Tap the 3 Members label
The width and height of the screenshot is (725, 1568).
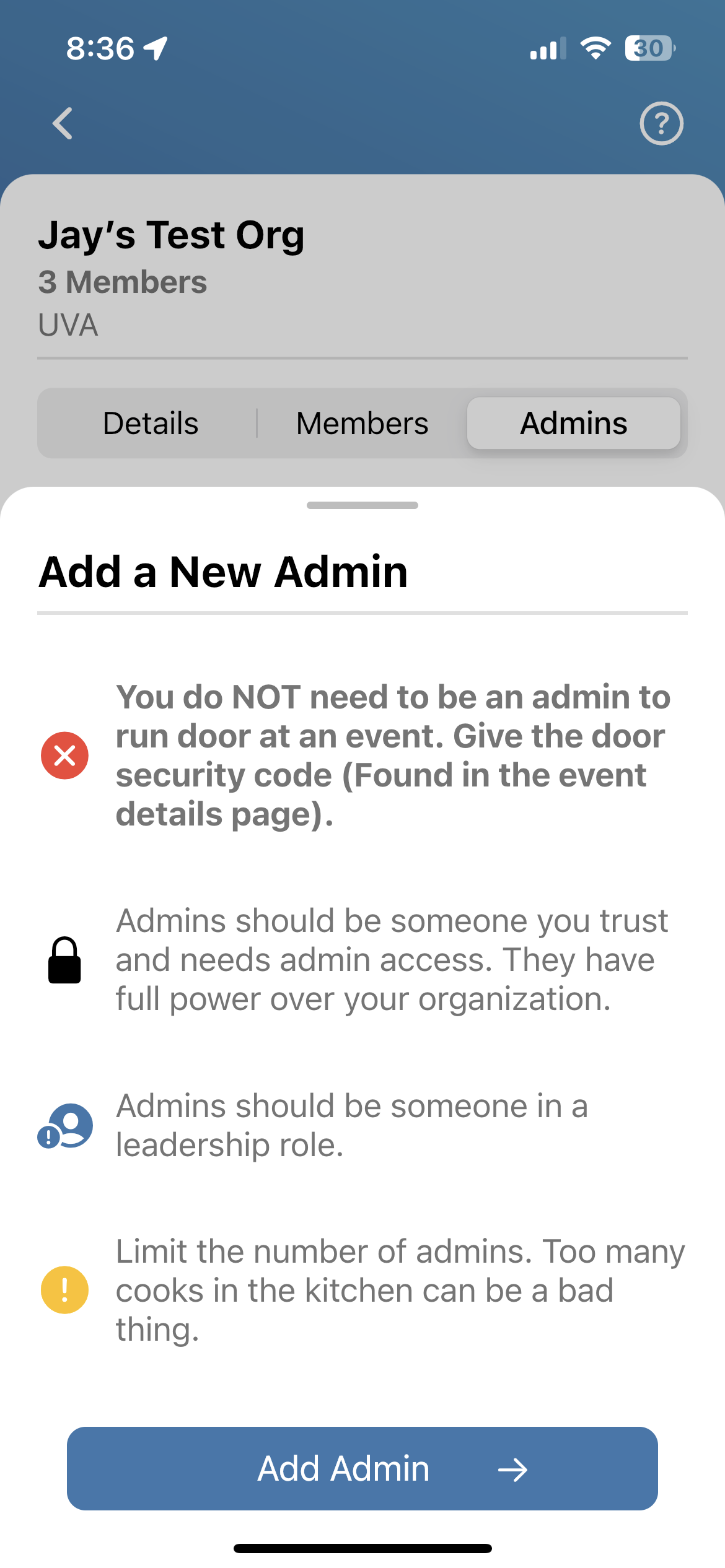click(x=123, y=282)
